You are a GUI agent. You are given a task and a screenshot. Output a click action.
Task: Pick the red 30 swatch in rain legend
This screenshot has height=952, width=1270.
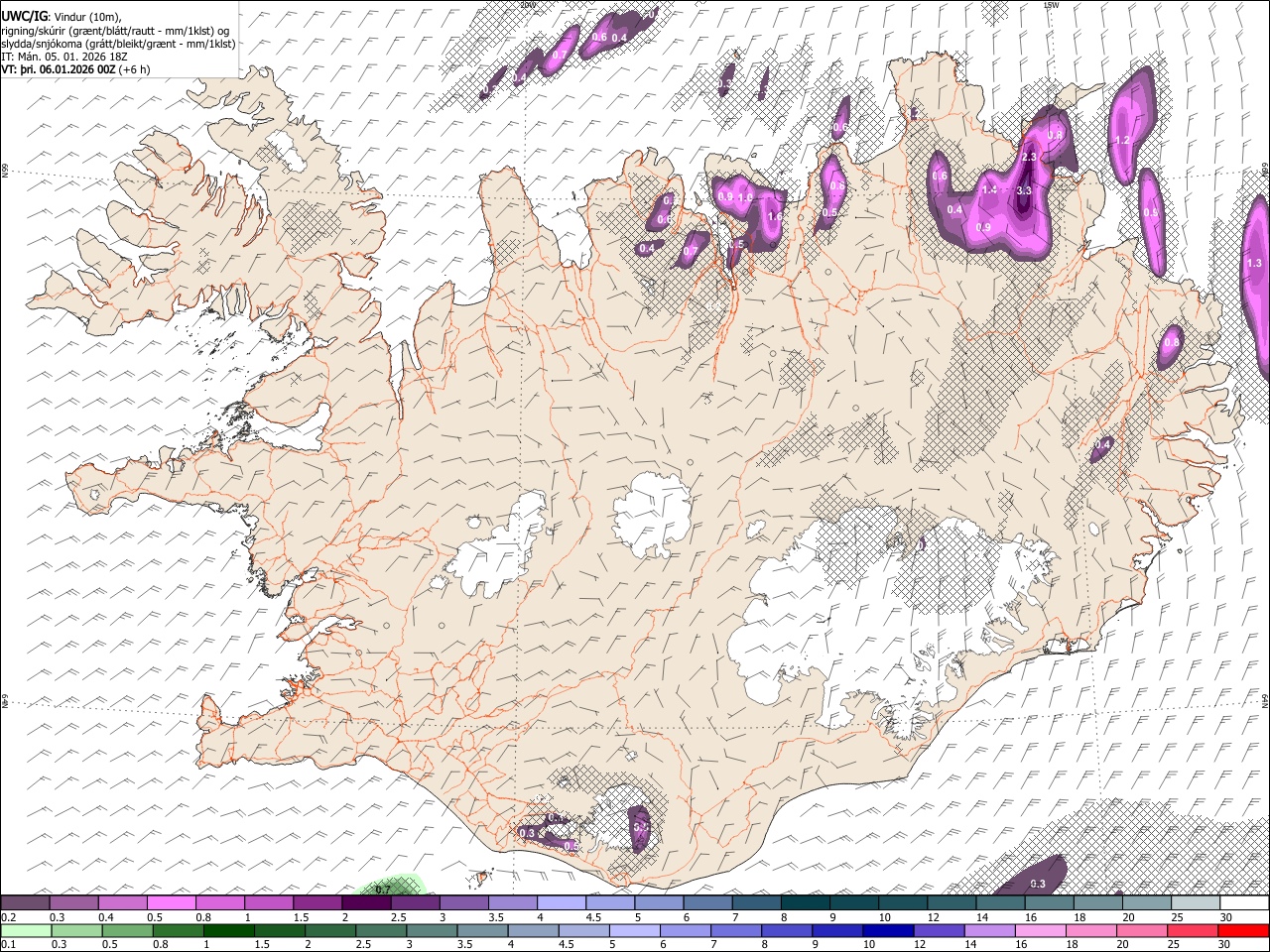point(1242,930)
